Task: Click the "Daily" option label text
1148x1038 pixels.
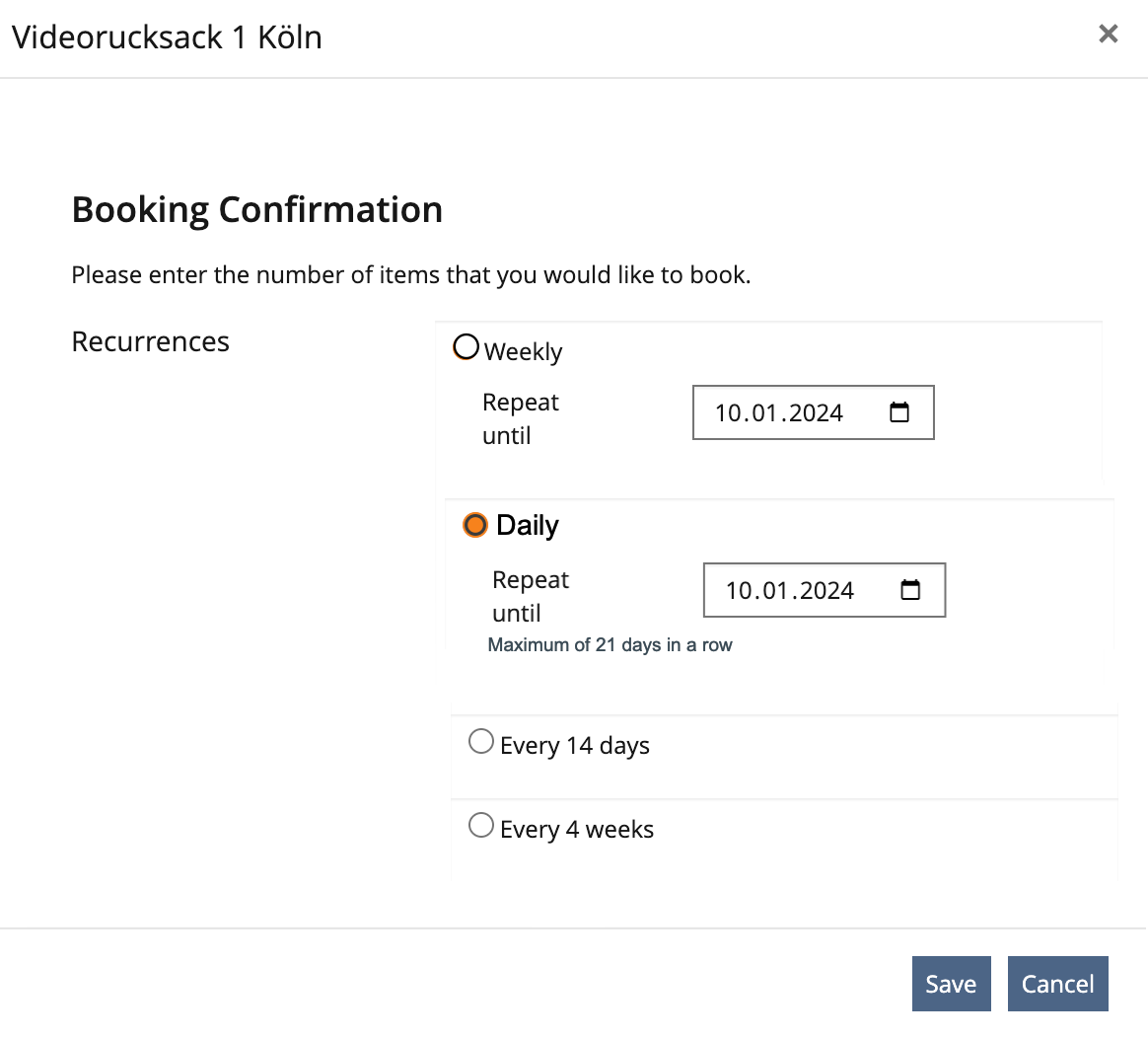Action: 528,526
